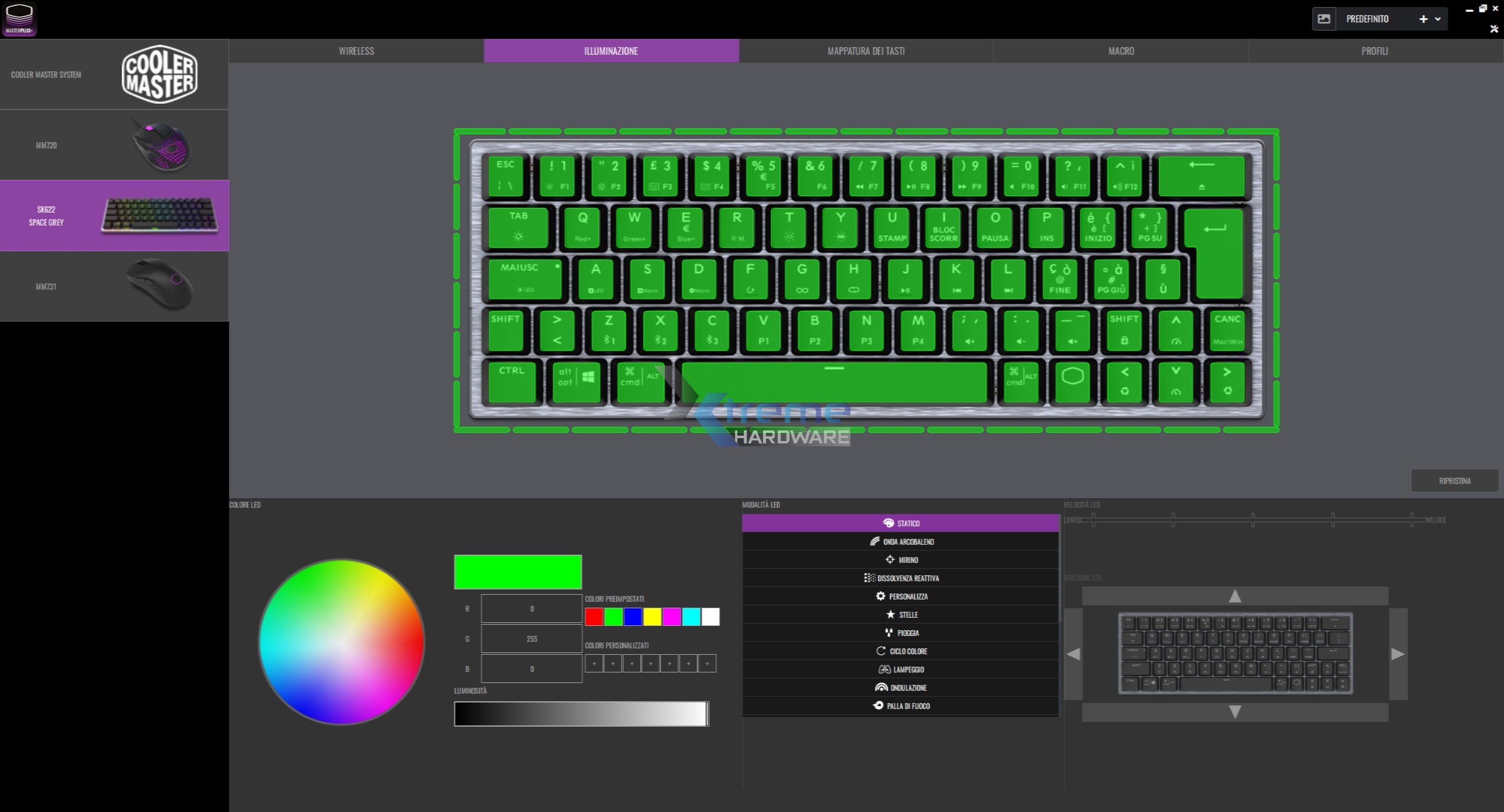Open the Macro tab
The image size is (1504, 812).
tap(1120, 51)
